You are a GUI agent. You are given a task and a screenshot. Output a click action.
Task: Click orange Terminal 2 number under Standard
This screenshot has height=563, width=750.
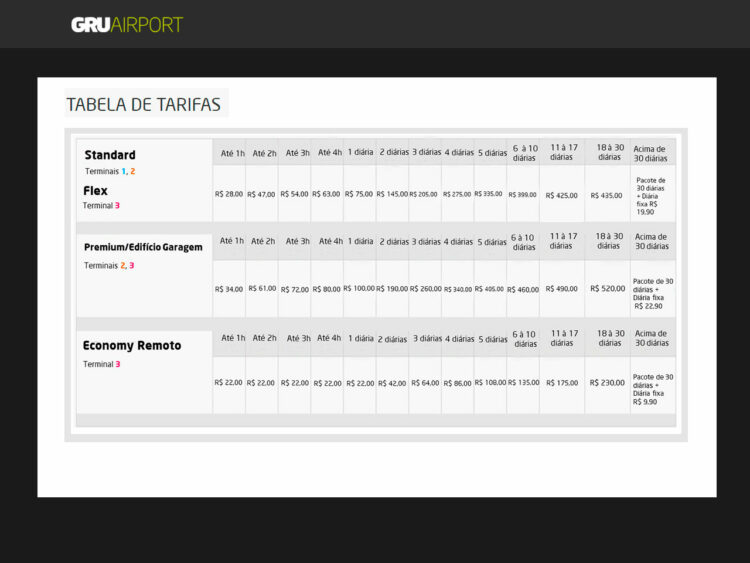pos(133,171)
